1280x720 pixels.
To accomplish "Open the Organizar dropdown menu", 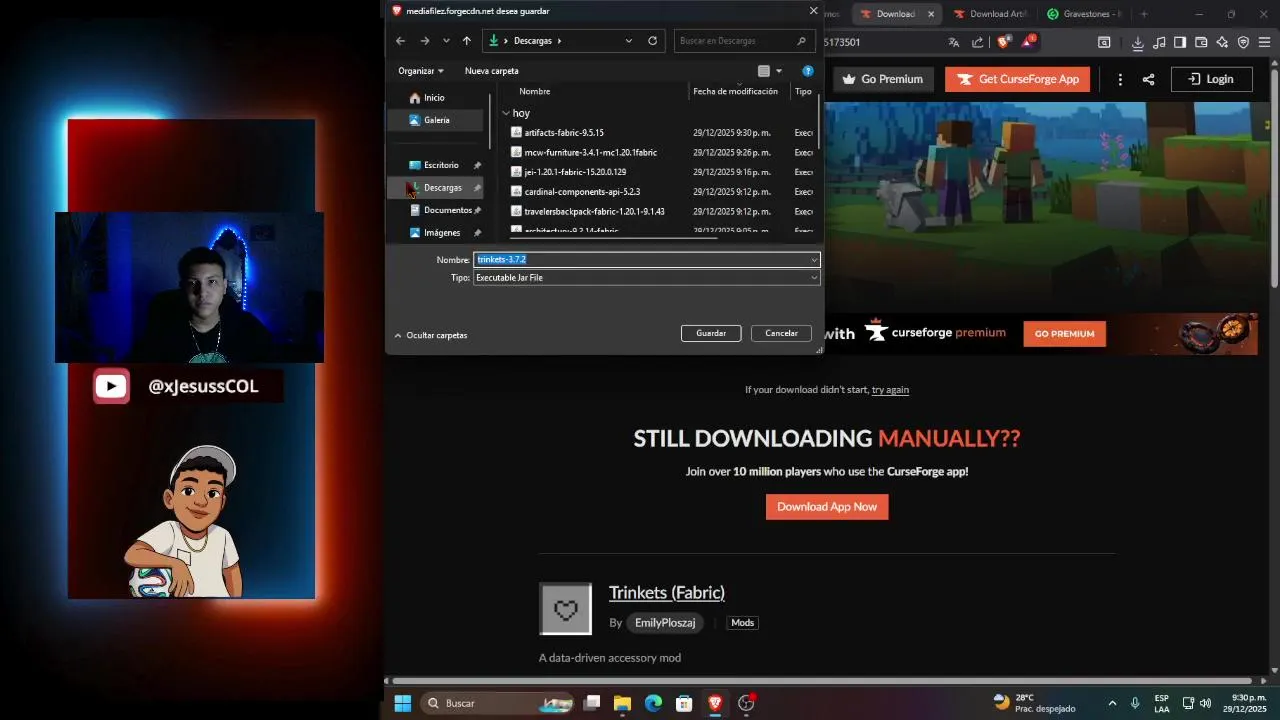I will tap(421, 71).
